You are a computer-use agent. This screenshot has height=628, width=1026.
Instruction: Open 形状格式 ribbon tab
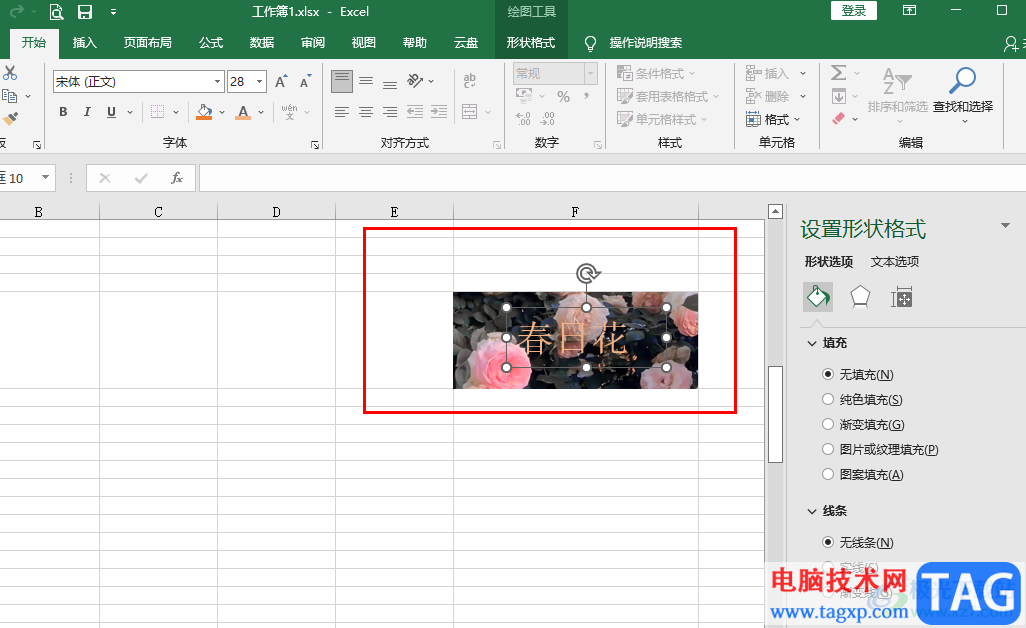click(x=531, y=43)
